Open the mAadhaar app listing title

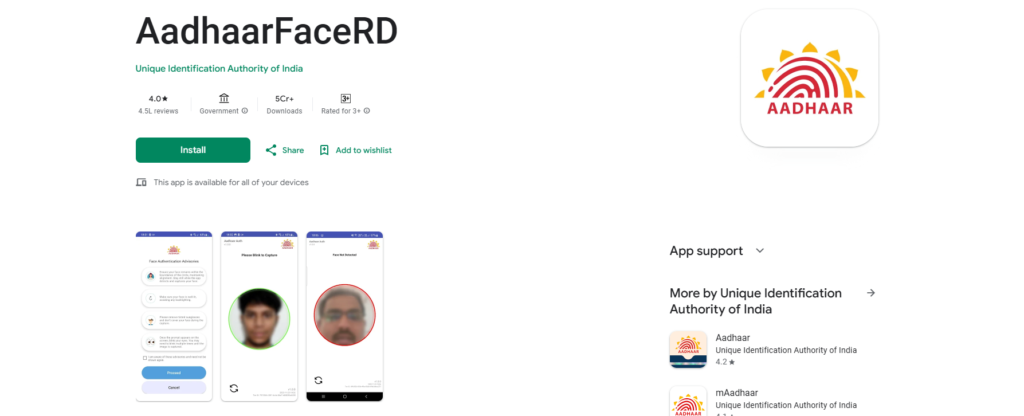pyautogui.click(x=737, y=393)
